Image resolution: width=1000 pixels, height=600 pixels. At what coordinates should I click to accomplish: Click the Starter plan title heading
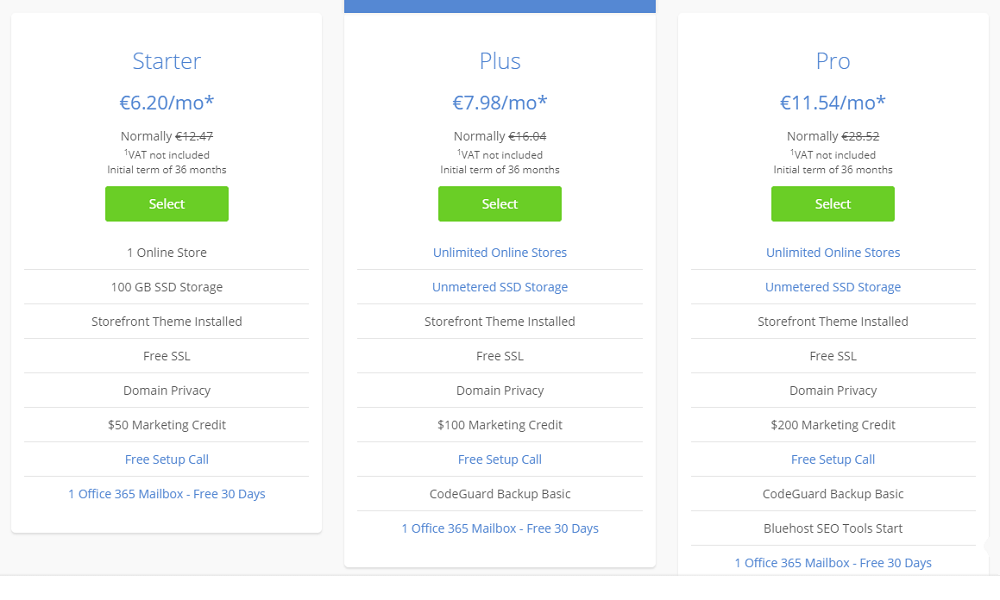[167, 61]
